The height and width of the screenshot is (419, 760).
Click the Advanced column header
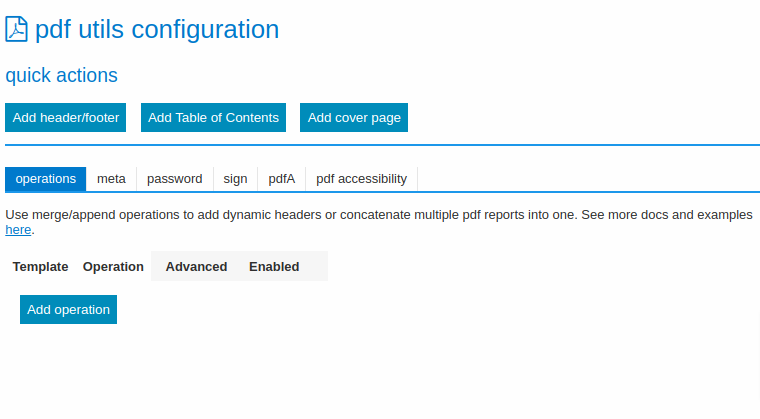pos(196,267)
